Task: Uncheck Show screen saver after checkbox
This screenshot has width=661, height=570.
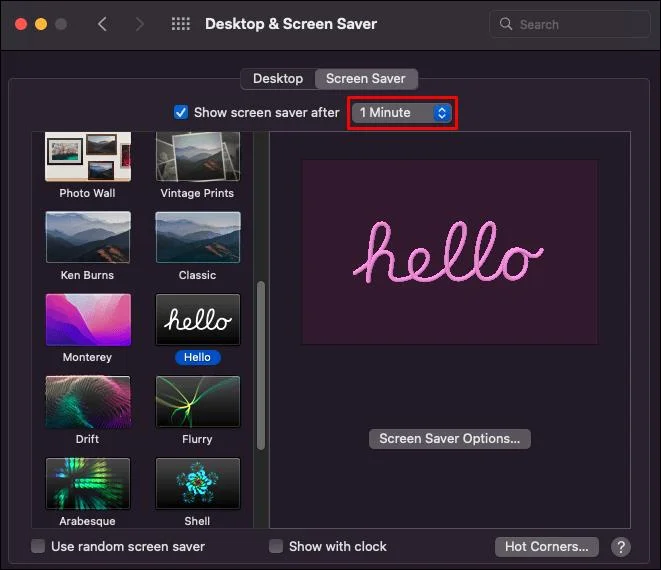Action: pos(181,113)
